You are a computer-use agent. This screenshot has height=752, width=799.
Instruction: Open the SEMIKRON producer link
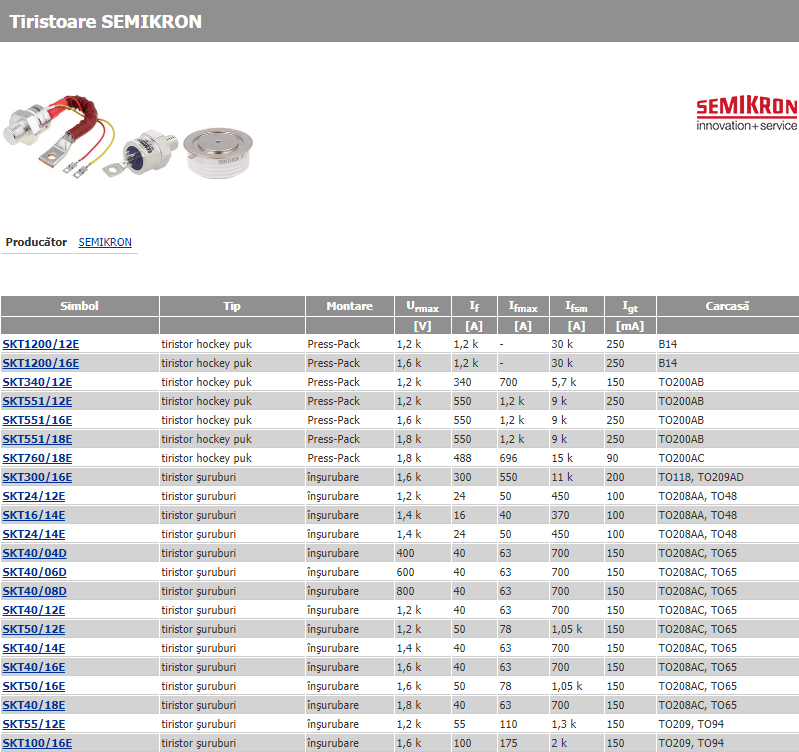tap(105, 242)
